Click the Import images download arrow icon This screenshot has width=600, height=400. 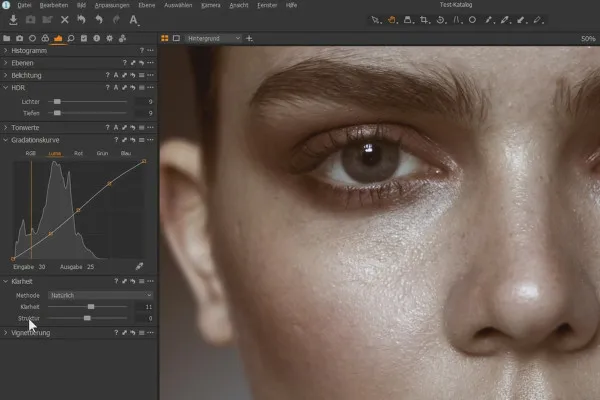pyautogui.click(x=13, y=20)
